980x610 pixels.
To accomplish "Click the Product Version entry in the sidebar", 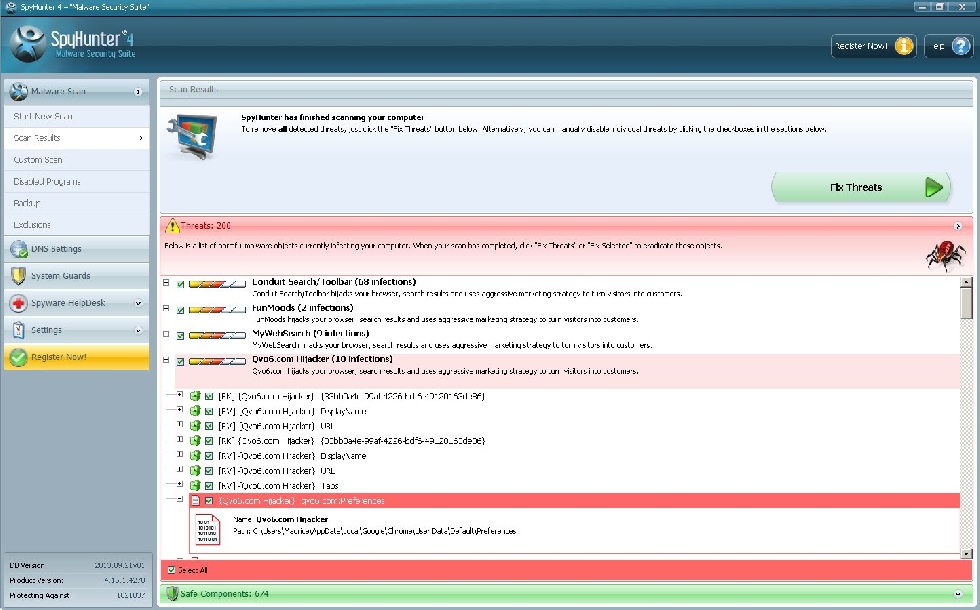I will click(x=77, y=580).
